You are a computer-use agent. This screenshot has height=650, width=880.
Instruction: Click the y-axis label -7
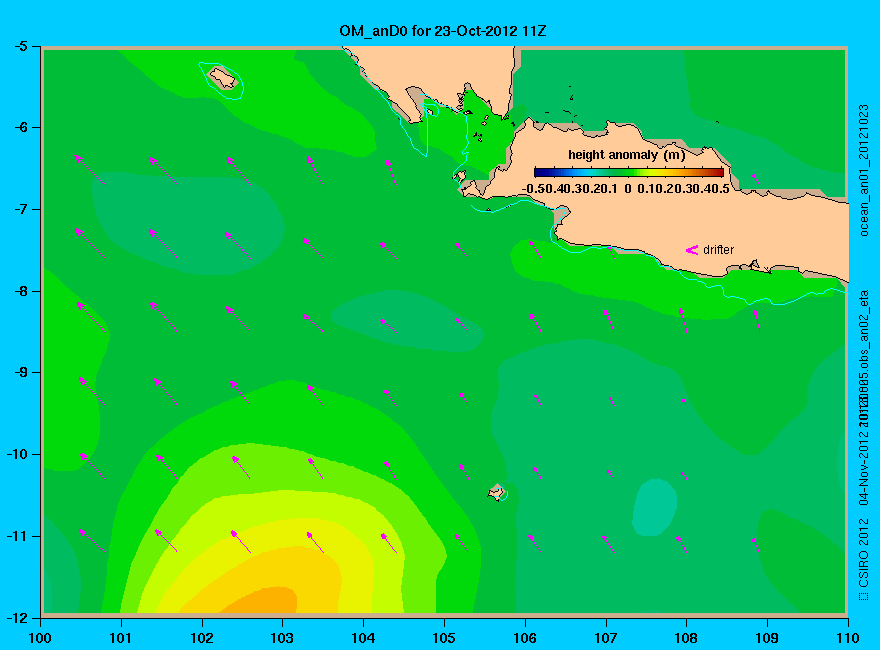[21, 209]
